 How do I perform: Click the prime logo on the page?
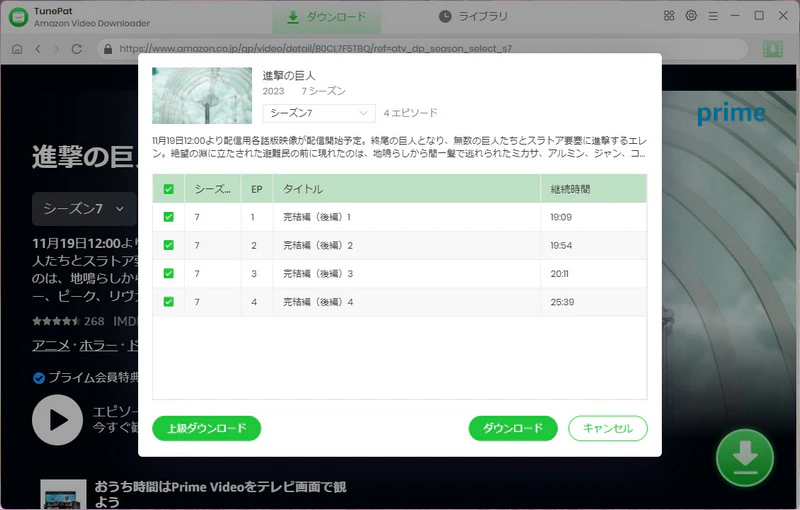[732, 114]
